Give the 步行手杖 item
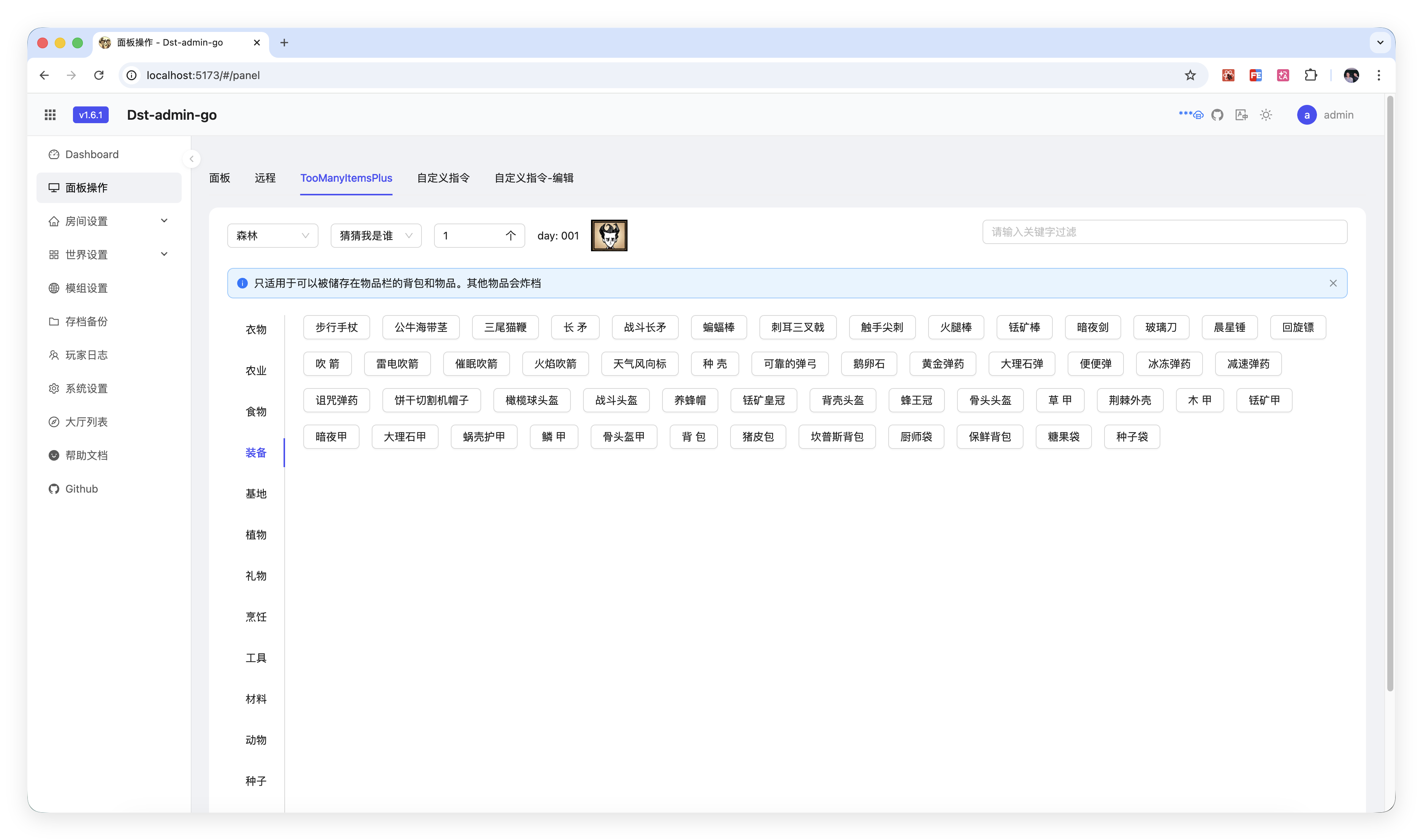The height and width of the screenshot is (840, 1423). pos(336,327)
